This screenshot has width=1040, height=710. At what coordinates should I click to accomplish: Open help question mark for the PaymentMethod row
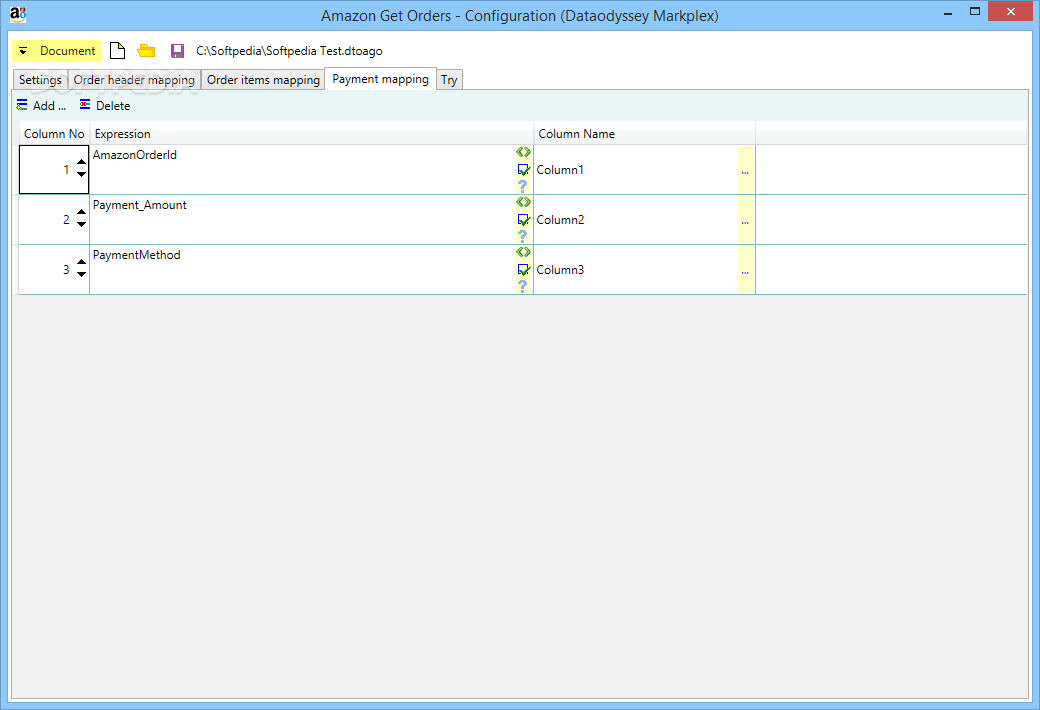pyautogui.click(x=523, y=287)
